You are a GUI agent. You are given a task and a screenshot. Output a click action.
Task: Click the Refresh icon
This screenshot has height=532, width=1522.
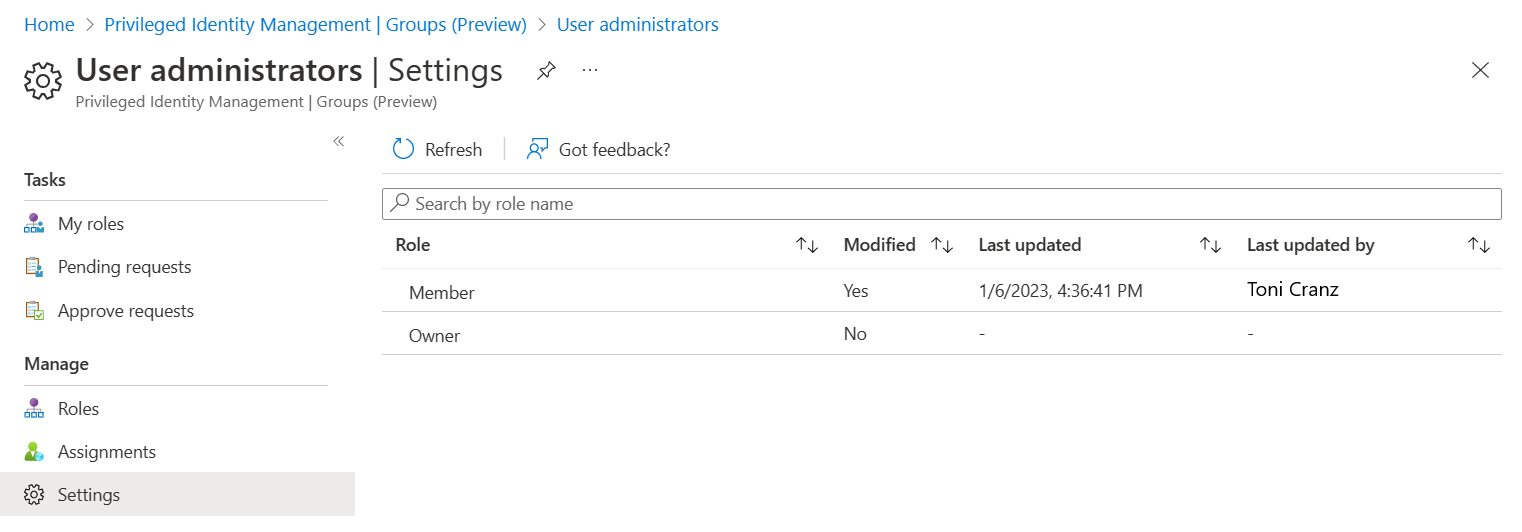[x=404, y=149]
